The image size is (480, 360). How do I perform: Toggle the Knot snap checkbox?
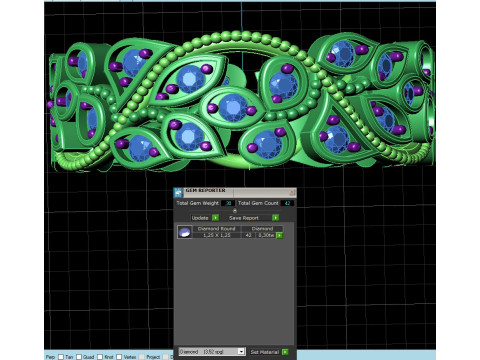[x=100, y=357]
